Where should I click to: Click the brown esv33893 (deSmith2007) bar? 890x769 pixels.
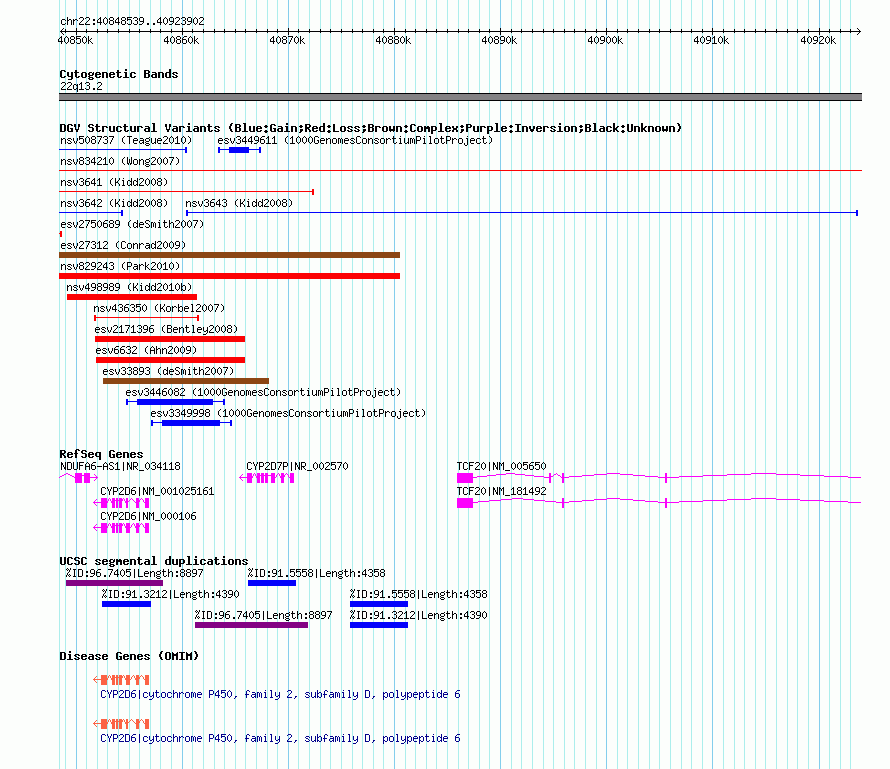tap(186, 381)
